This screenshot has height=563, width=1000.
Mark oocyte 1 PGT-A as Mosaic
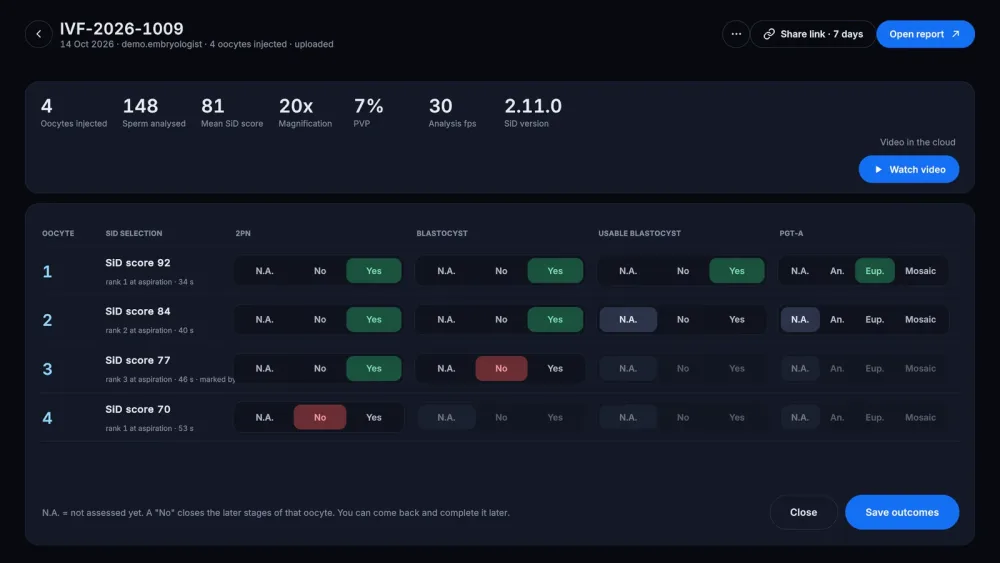pyautogui.click(x=920, y=271)
